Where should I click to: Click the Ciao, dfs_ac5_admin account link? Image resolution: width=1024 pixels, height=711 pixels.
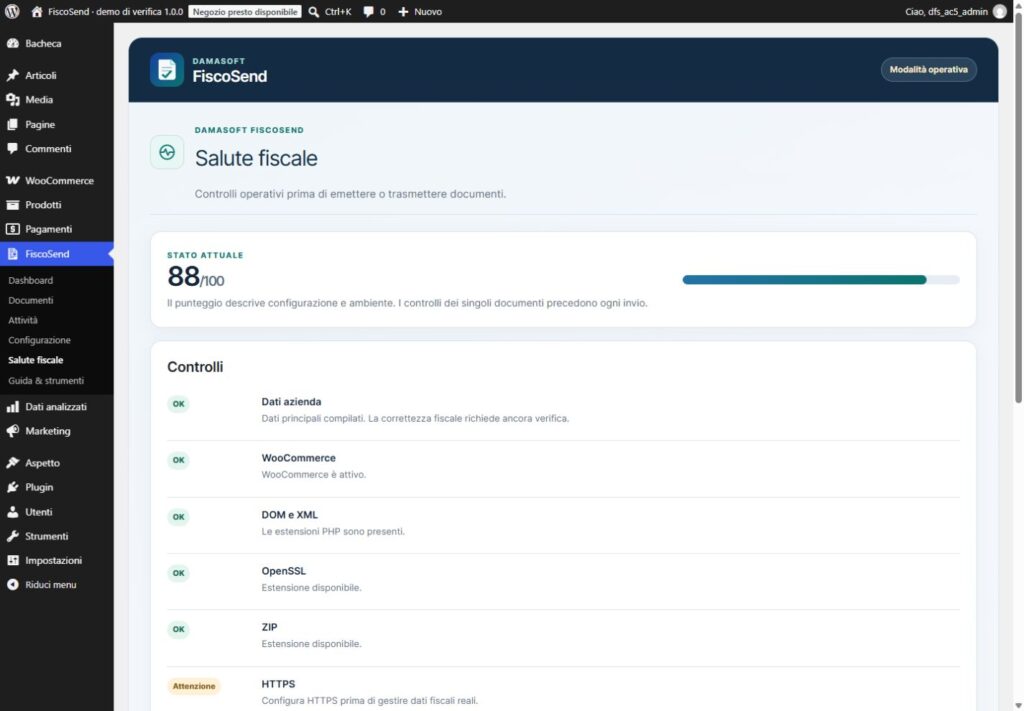click(x=946, y=12)
